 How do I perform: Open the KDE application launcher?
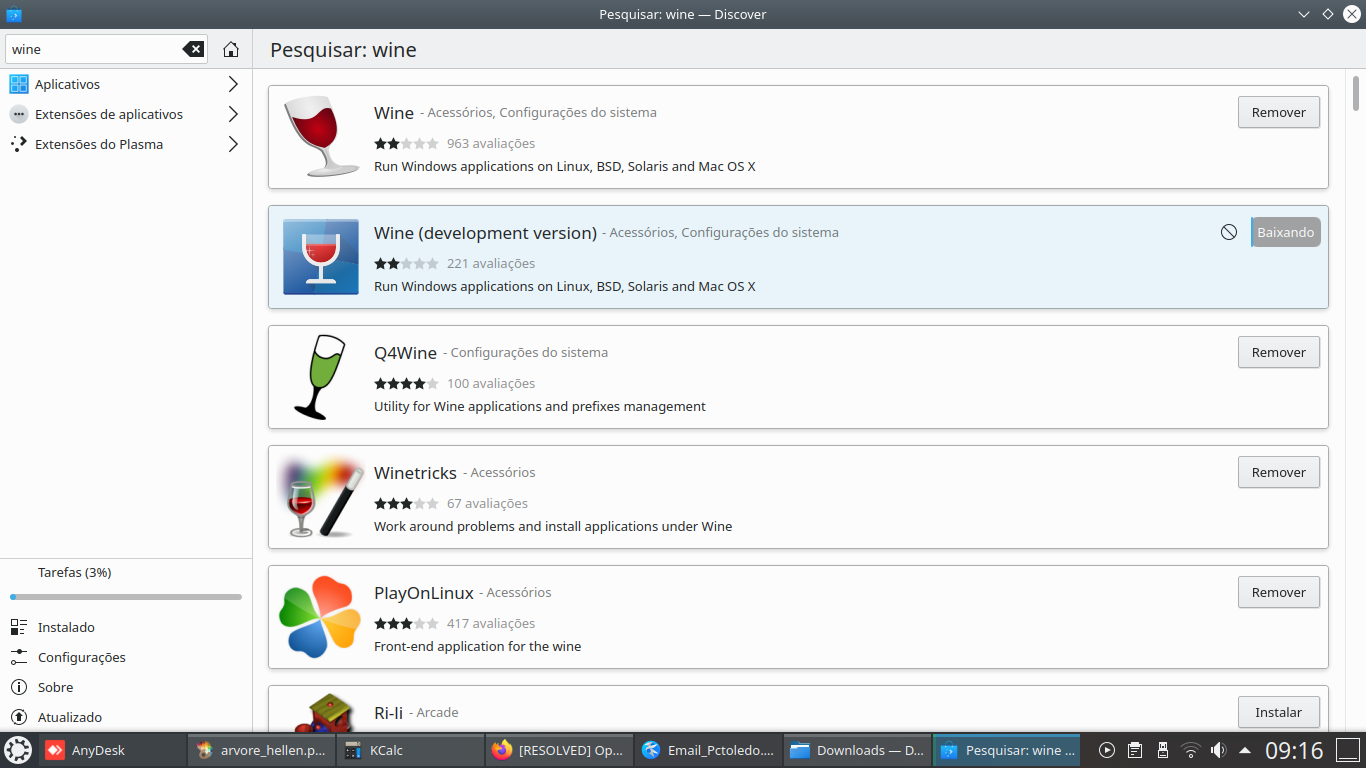click(18, 750)
